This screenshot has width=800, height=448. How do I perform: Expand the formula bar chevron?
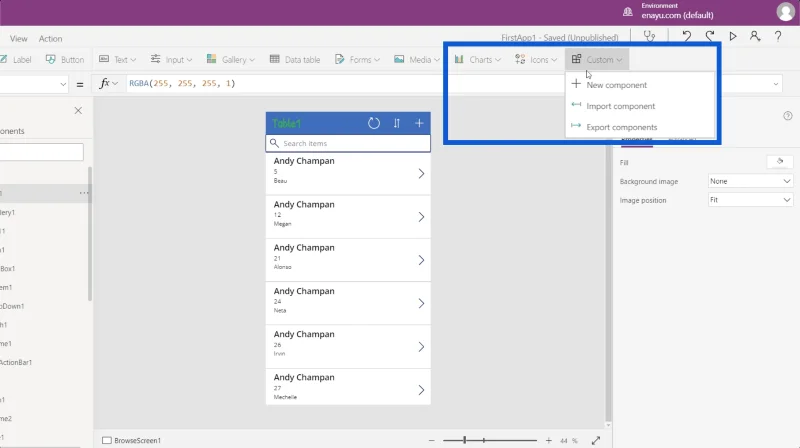click(x=776, y=84)
